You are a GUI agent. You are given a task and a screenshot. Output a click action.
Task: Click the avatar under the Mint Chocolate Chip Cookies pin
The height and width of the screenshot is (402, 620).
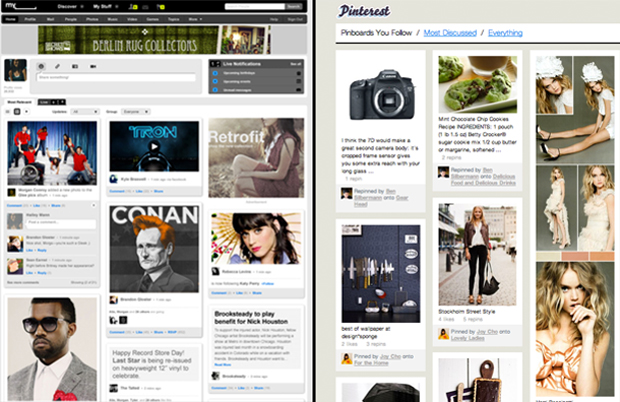[444, 172]
